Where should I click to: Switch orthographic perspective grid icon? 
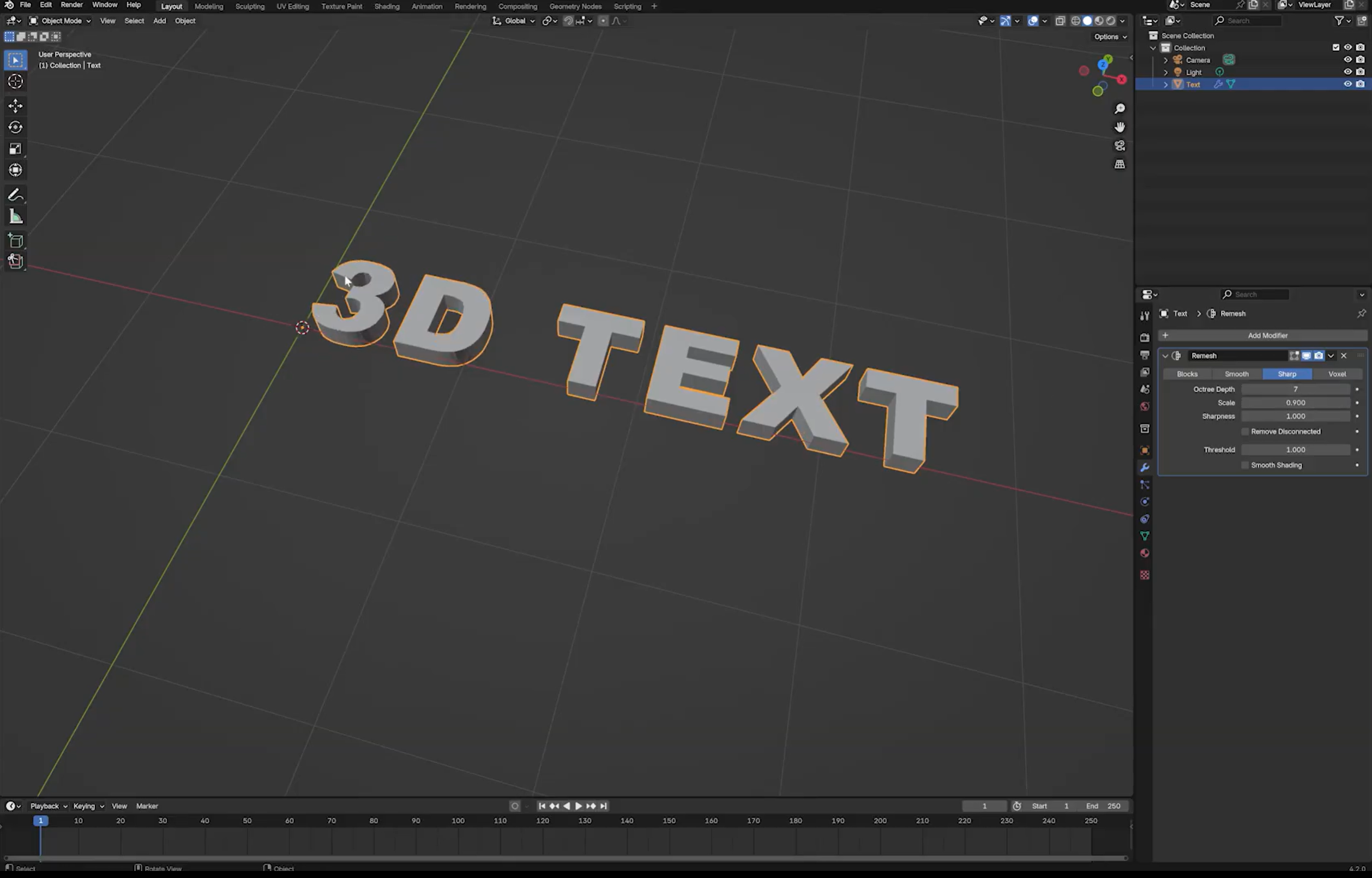[1120, 164]
